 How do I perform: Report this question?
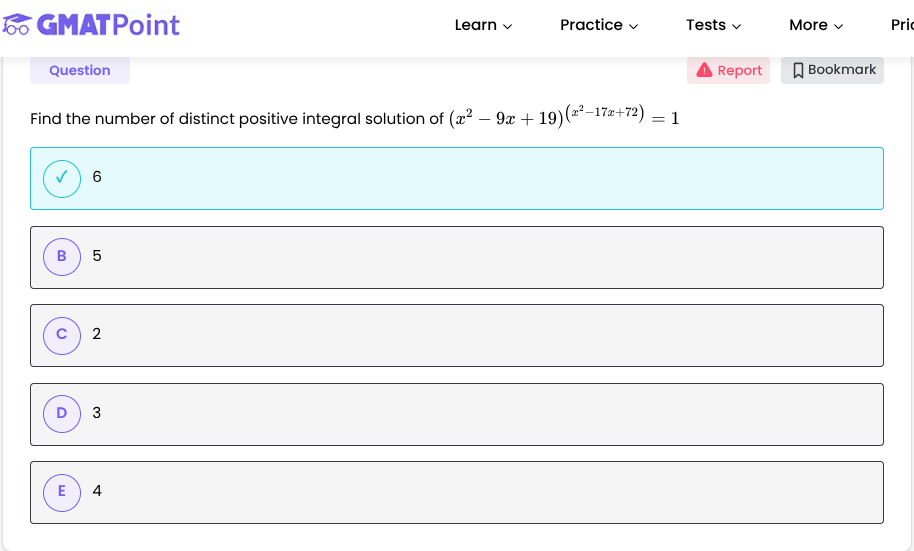tap(729, 70)
